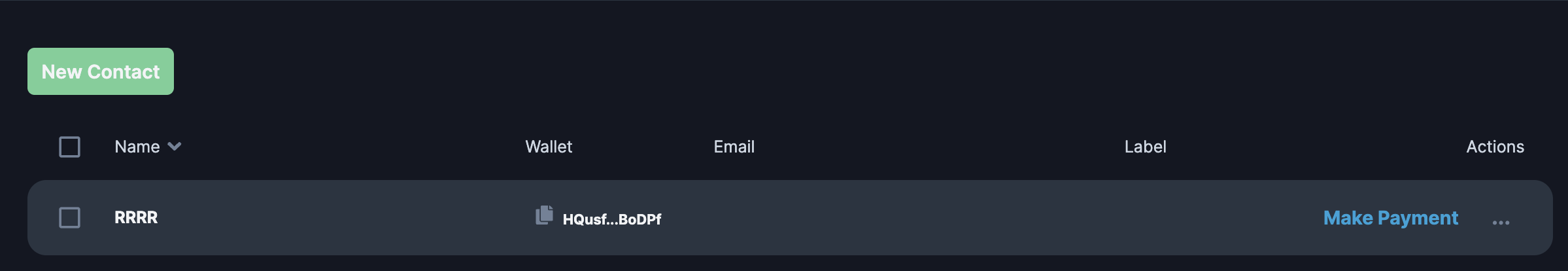Click the truncated wallet text HQusf...BoDPf
Screen dimensions: 1568x271
611,219
